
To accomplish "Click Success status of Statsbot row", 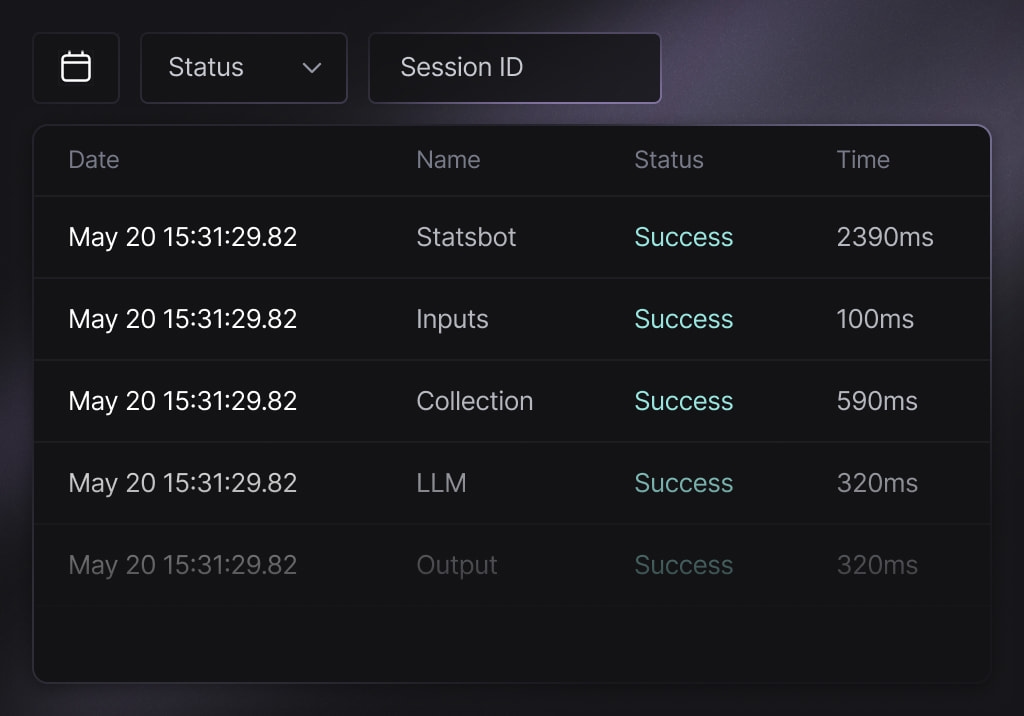I will point(684,237).
